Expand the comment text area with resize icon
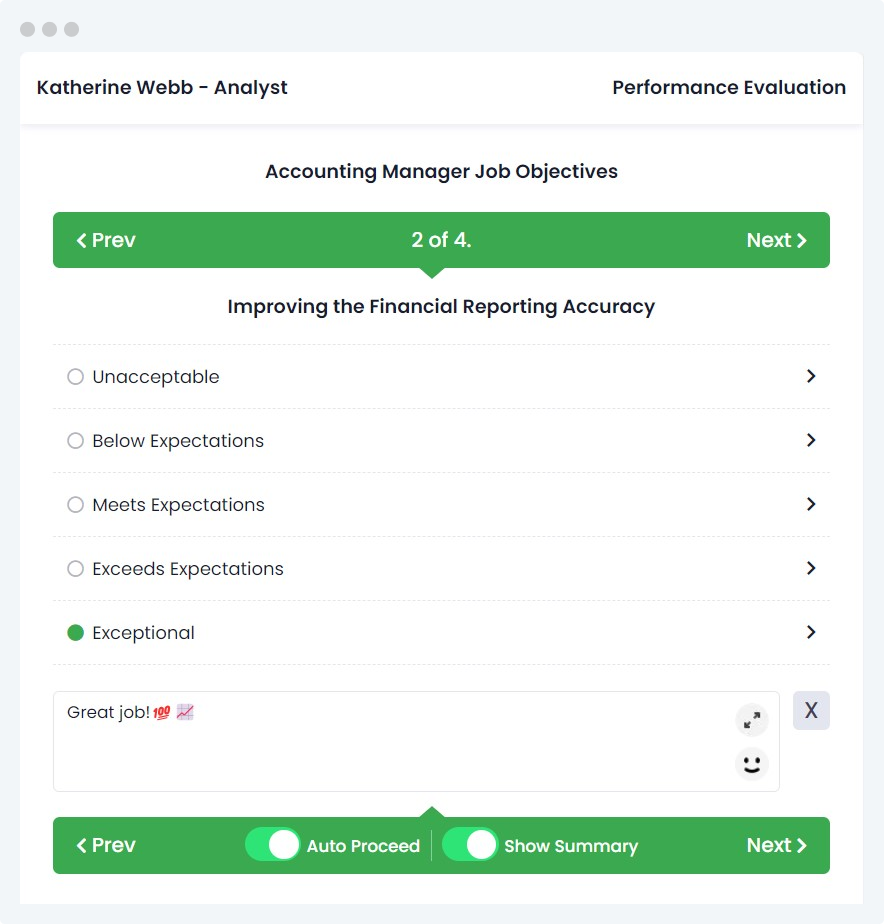Image resolution: width=884 pixels, height=924 pixels. (751, 720)
